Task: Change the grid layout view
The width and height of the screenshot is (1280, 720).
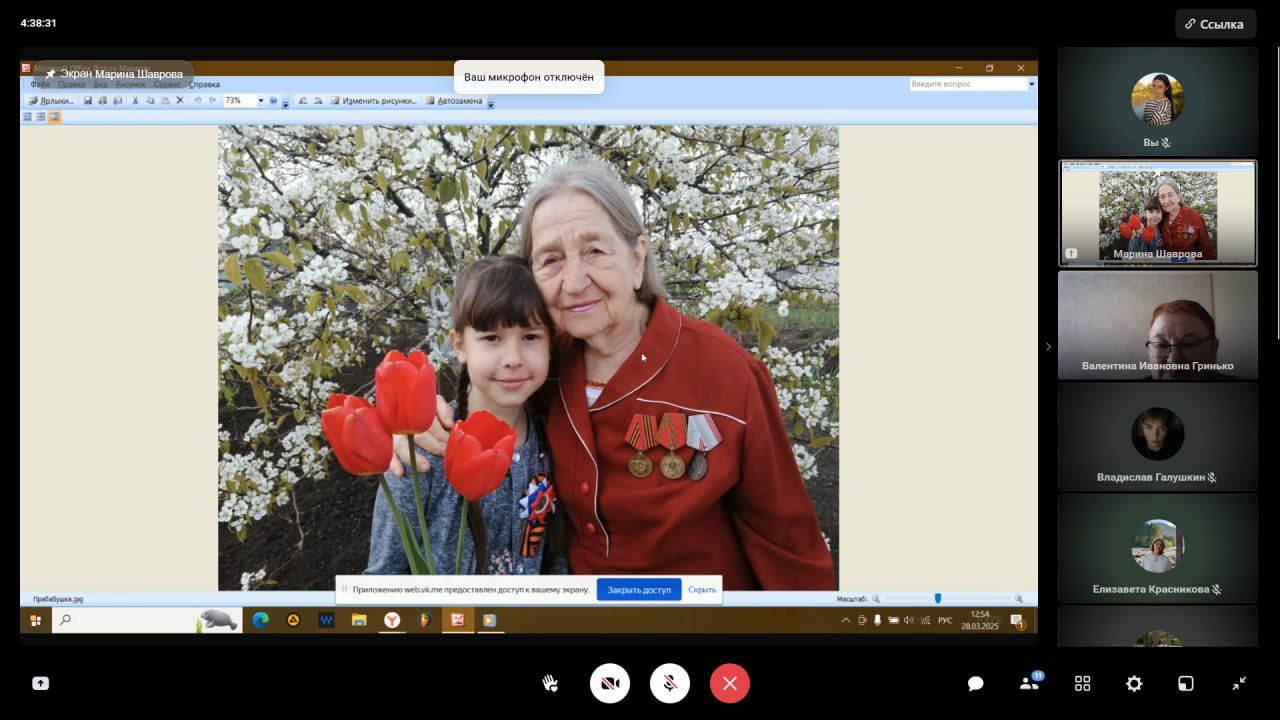Action: 1082,684
